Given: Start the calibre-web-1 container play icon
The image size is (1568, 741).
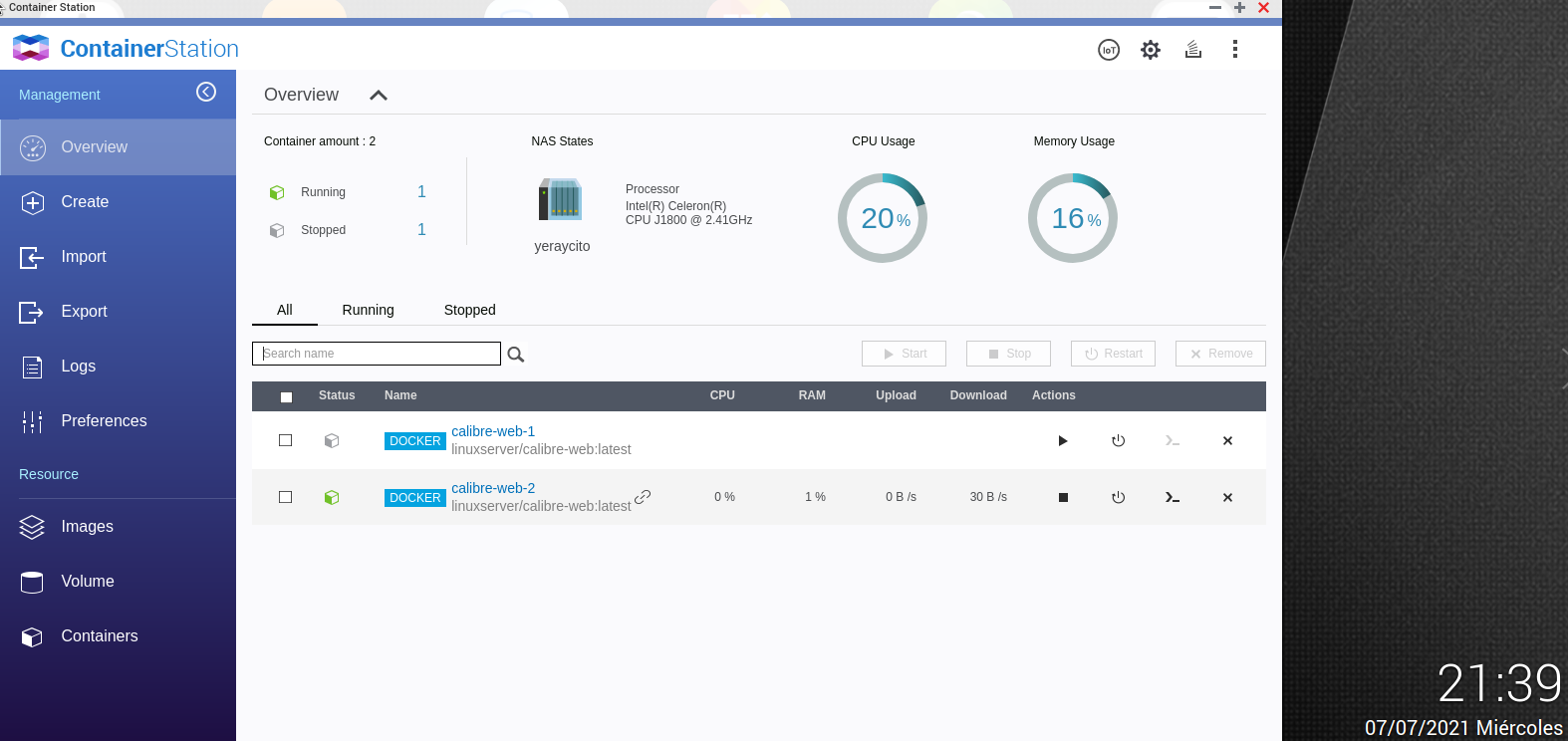Looking at the screenshot, I should 1063,441.
